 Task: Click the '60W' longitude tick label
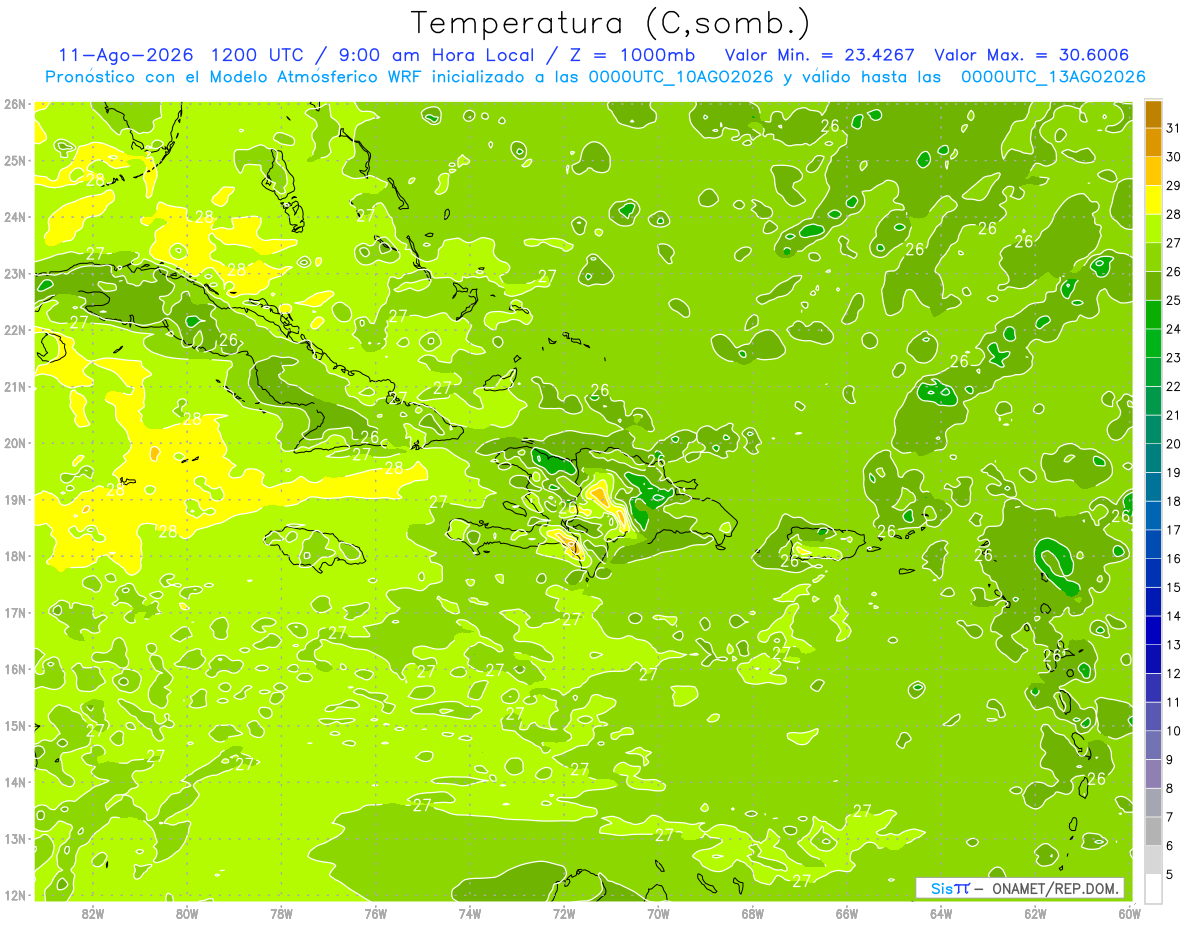[x=1130, y=913]
